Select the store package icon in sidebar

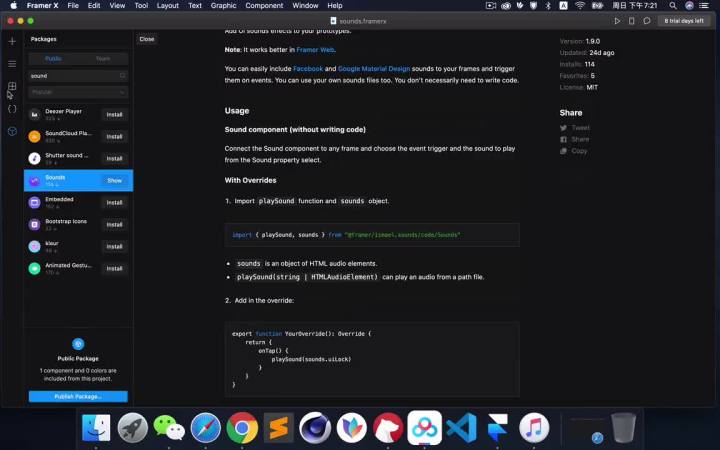tap(12, 131)
